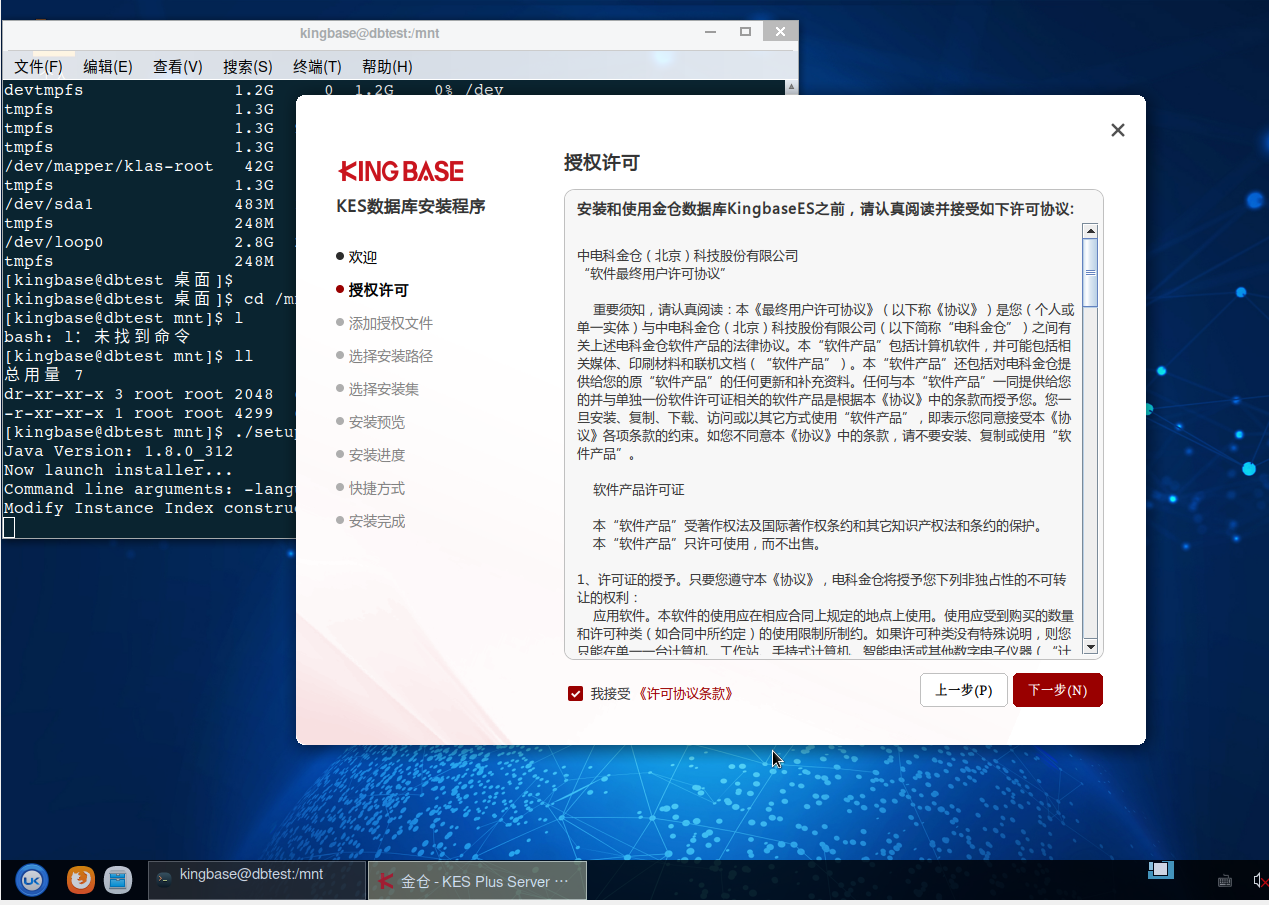Click KES数据库安装程序 title text

click(x=411, y=207)
